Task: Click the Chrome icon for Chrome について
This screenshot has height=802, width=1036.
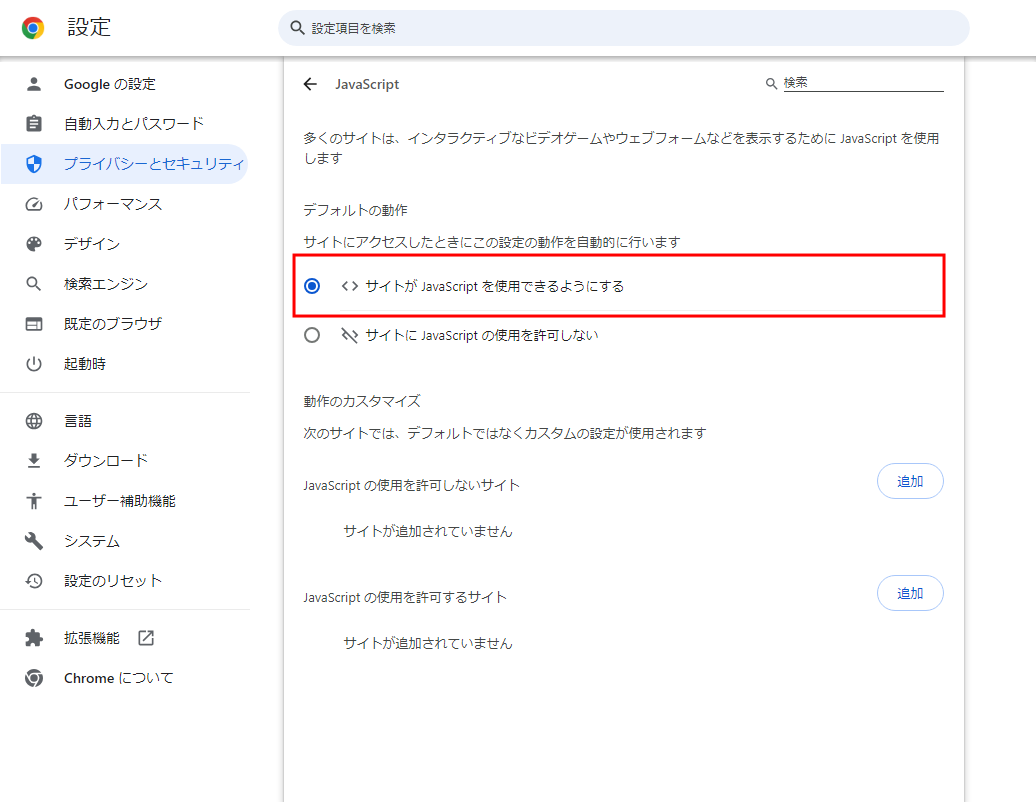Action: (34, 678)
